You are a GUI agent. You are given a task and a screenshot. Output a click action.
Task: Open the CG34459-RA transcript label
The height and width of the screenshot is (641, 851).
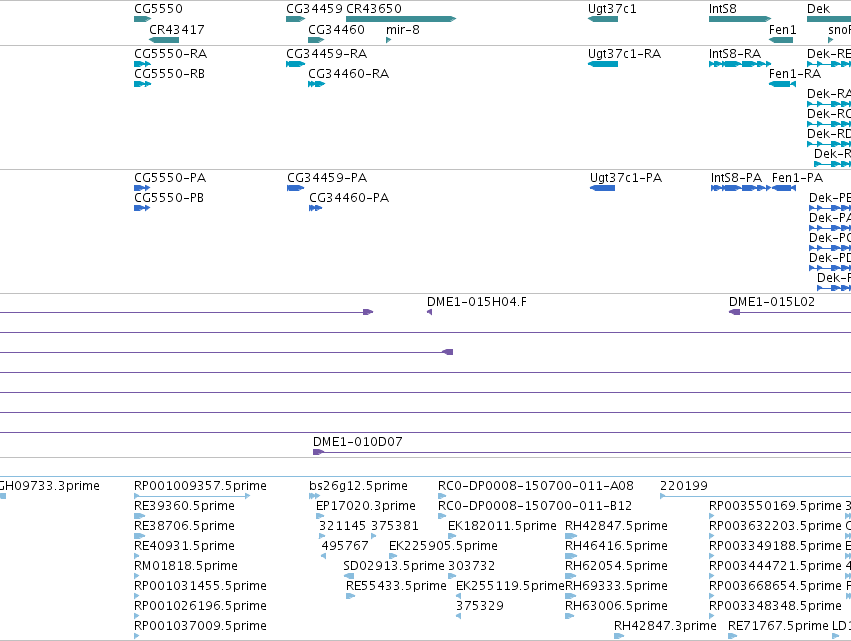click(x=327, y=54)
